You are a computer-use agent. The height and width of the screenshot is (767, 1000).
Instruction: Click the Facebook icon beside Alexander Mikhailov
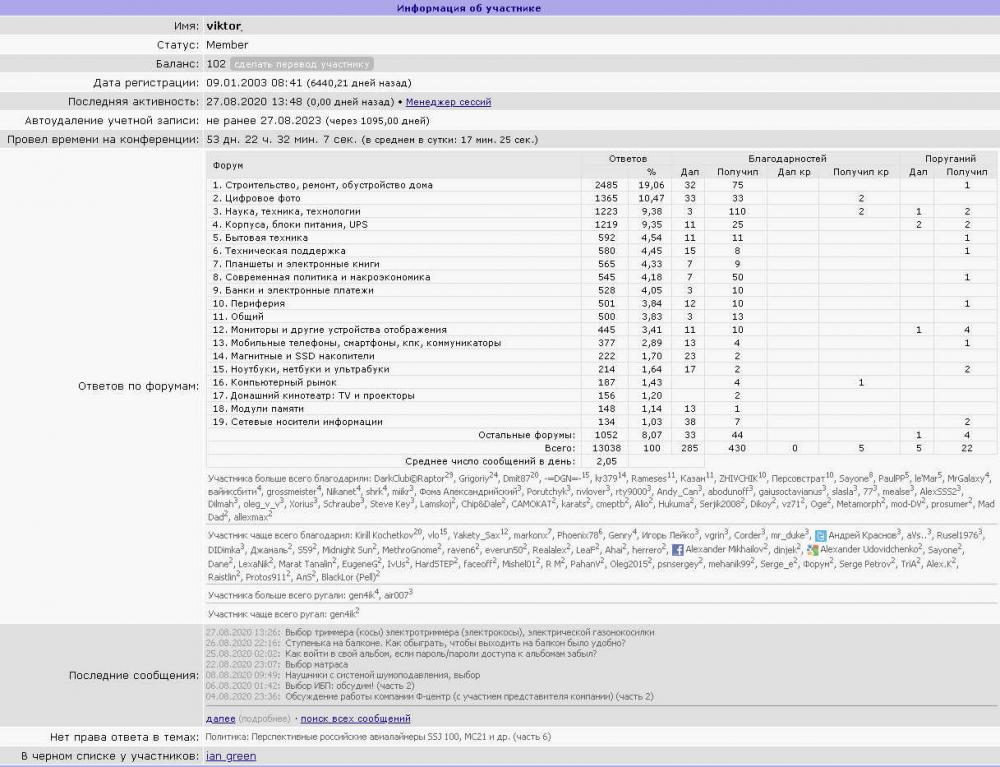point(677,550)
